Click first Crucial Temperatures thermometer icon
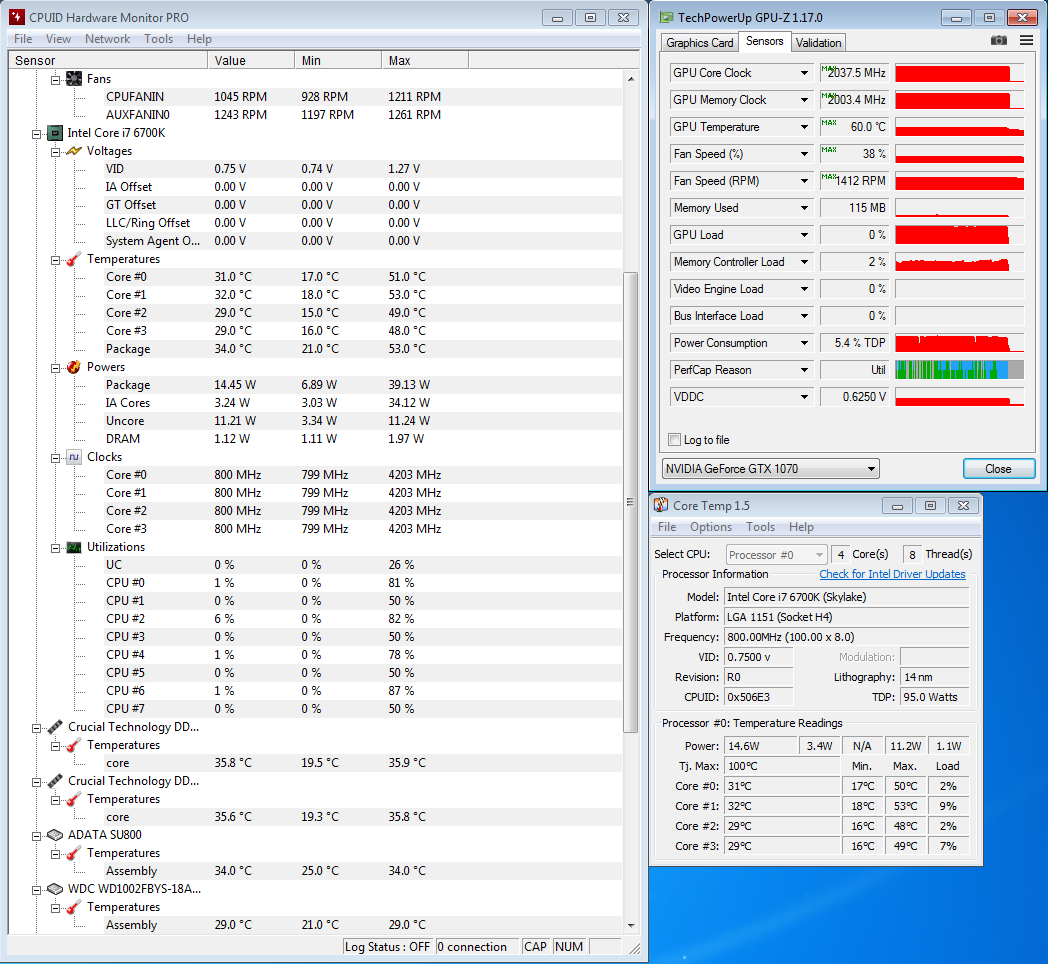This screenshot has width=1048, height=964. [74, 745]
